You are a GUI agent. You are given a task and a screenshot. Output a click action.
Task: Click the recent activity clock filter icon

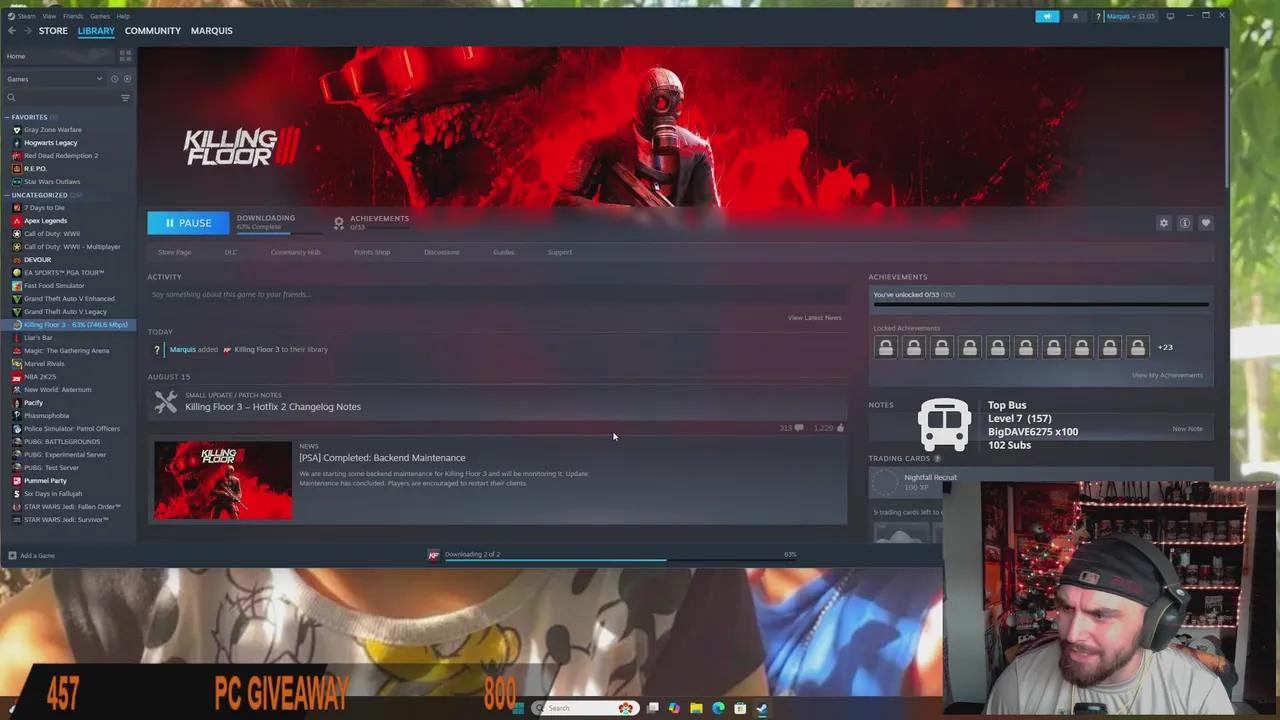coord(114,79)
